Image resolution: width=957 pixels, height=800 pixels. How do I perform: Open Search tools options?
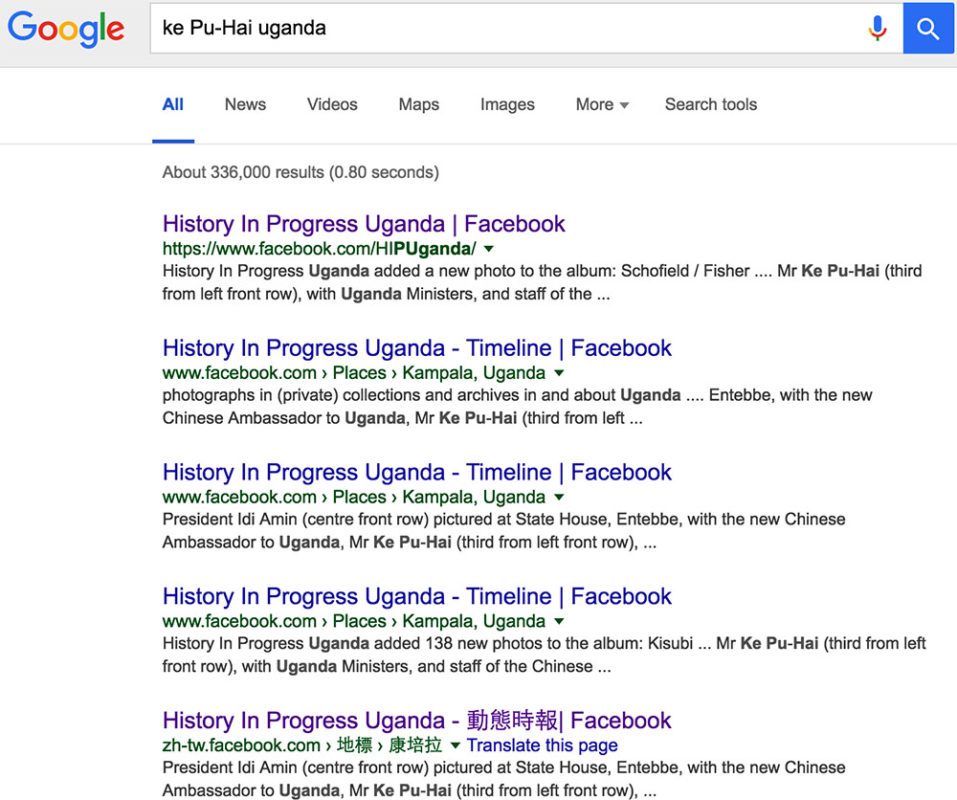(x=710, y=104)
